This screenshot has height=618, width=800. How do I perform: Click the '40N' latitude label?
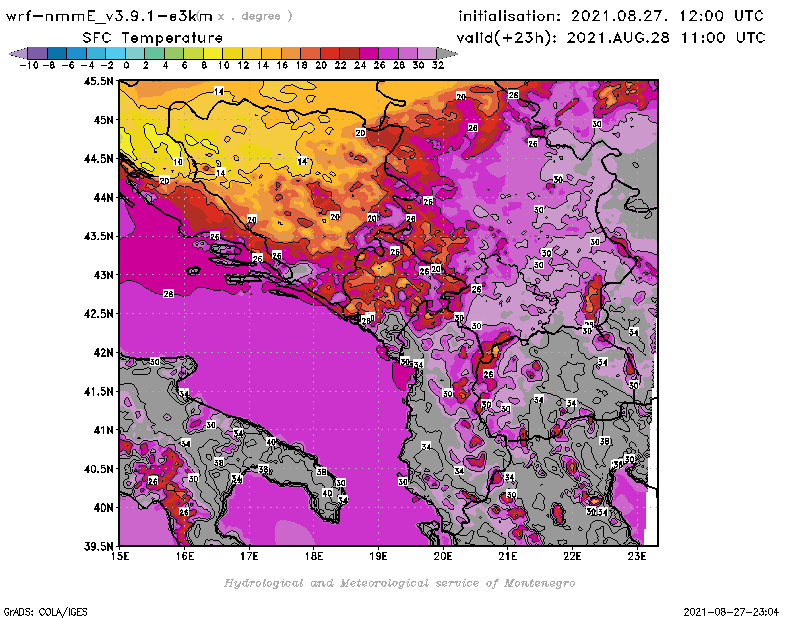[x=103, y=507]
